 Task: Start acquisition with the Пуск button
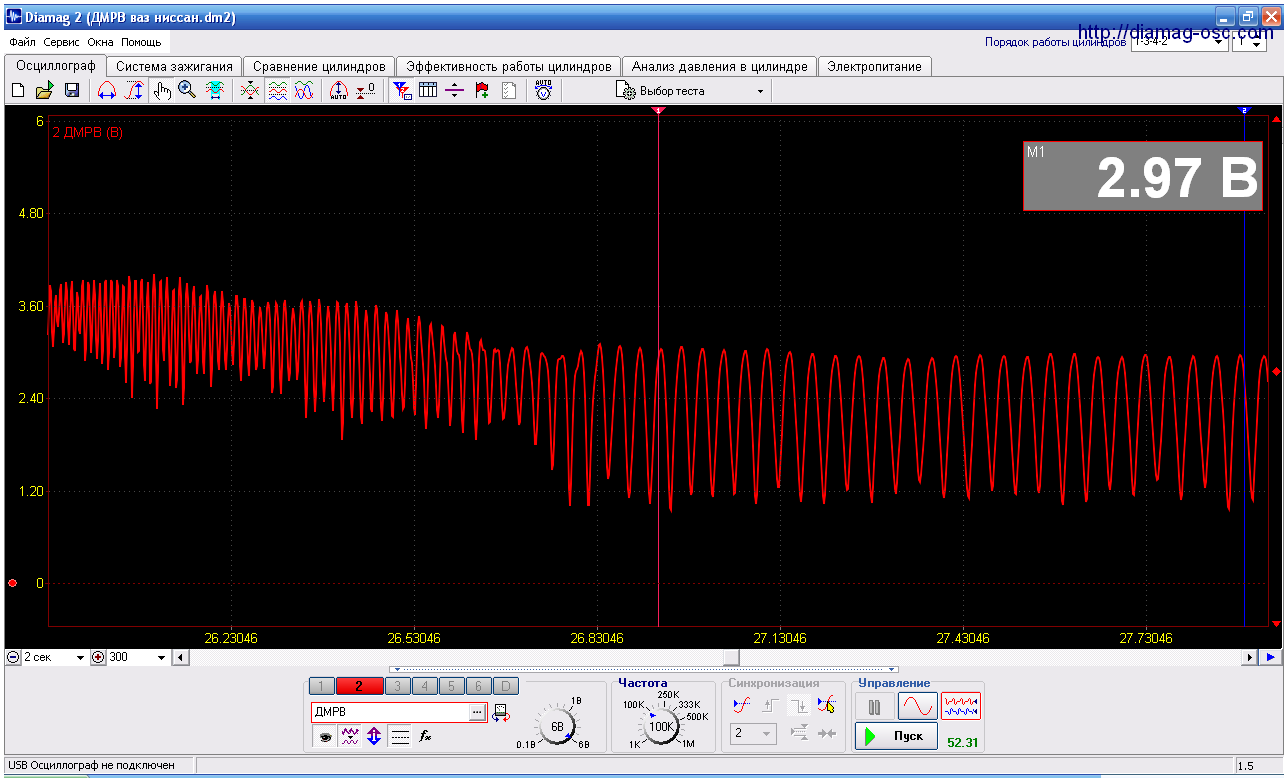tap(896, 736)
